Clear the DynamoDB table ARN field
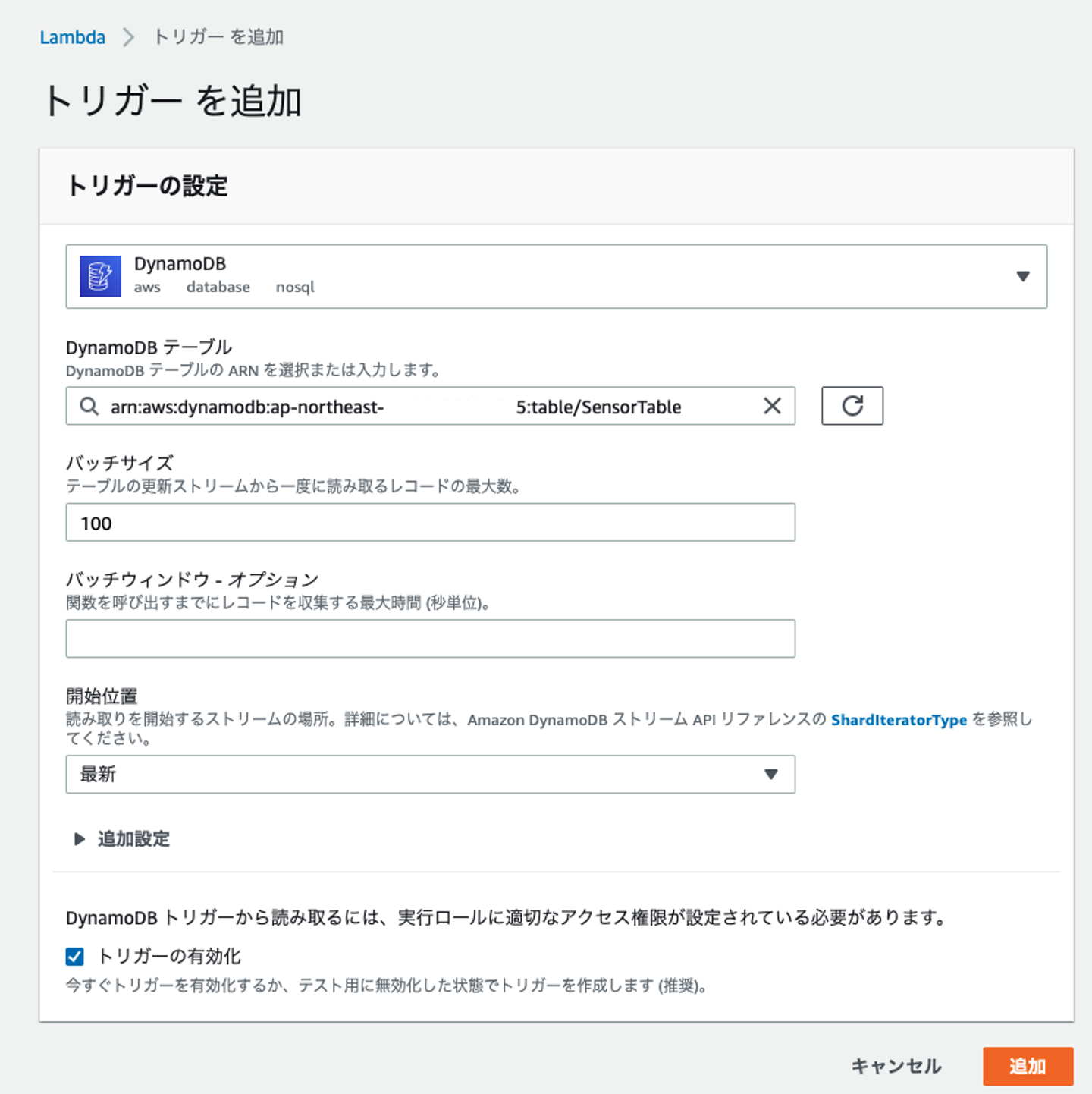The image size is (1092, 1094). [772, 407]
